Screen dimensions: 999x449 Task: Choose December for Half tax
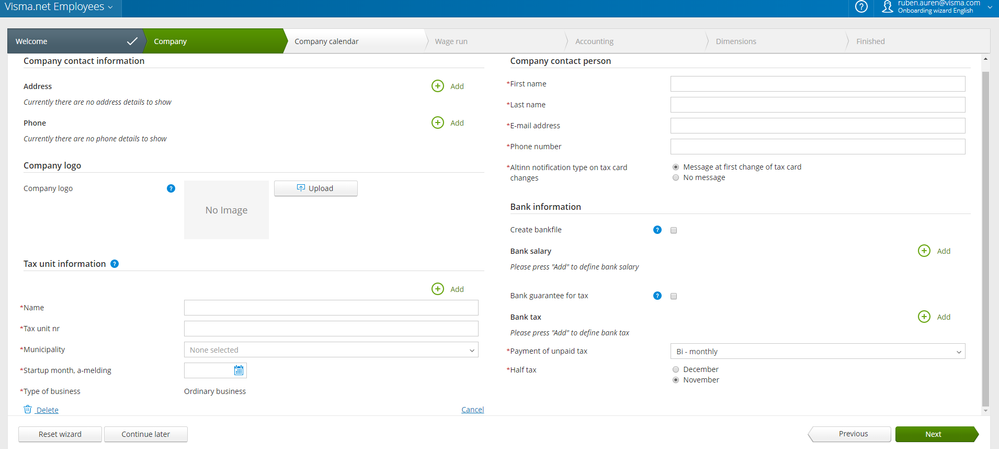[x=676, y=369]
